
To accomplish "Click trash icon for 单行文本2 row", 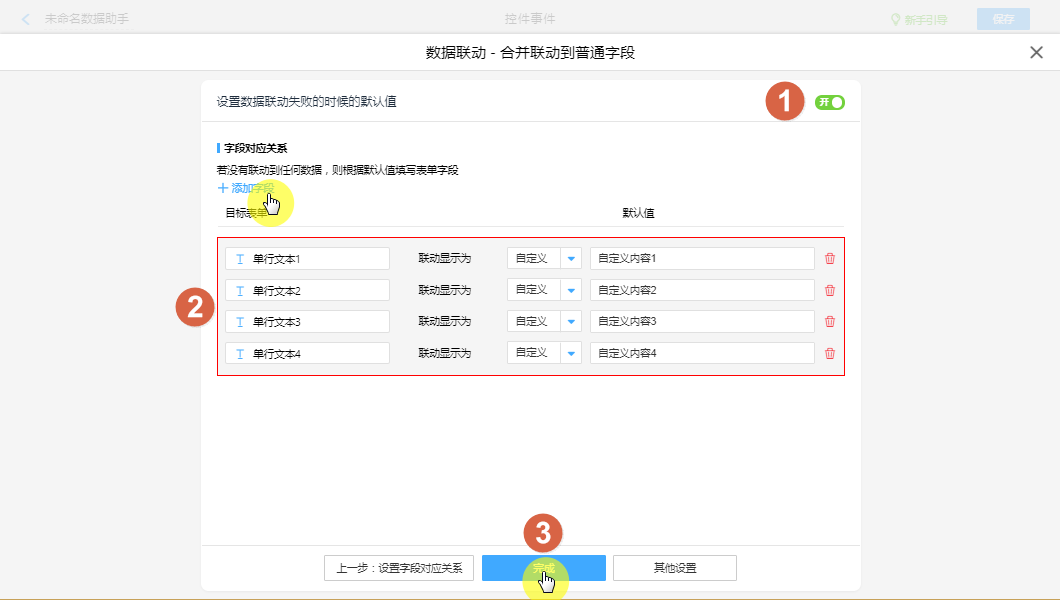I will (829, 290).
